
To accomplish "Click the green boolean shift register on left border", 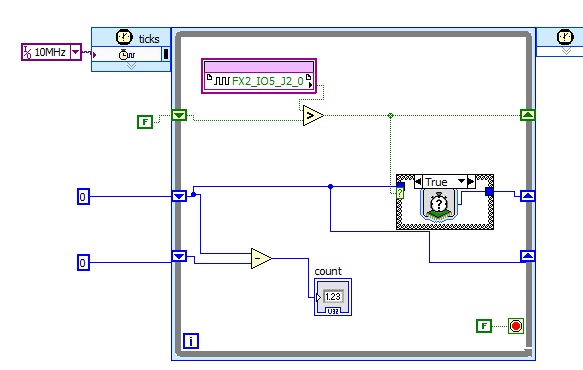I will [x=179, y=115].
